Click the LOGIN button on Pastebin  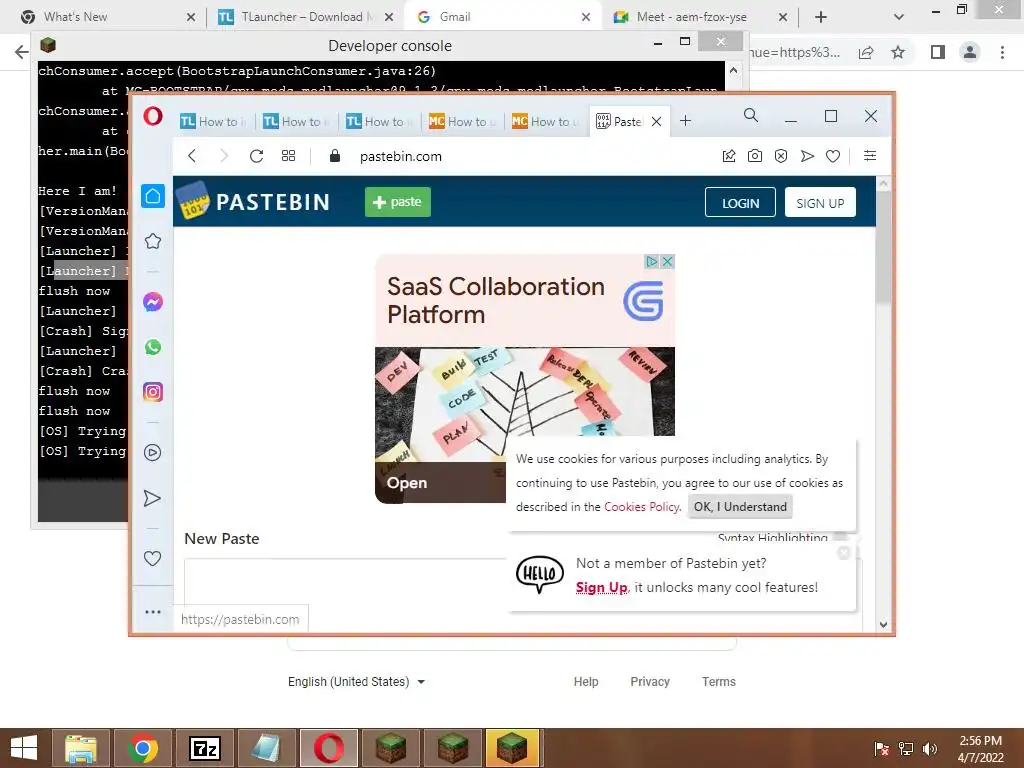coord(740,202)
